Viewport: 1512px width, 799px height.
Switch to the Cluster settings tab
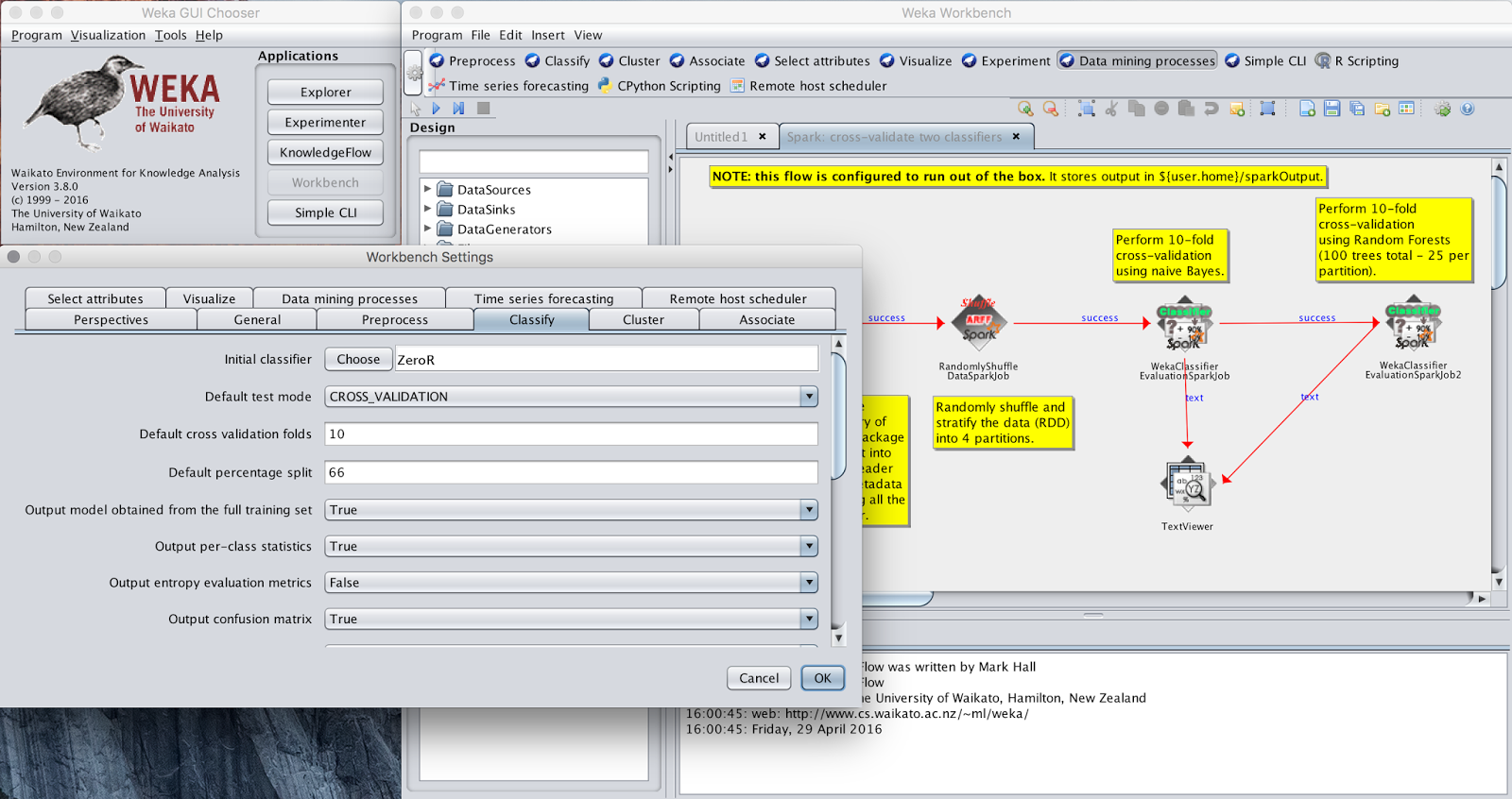pos(644,319)
